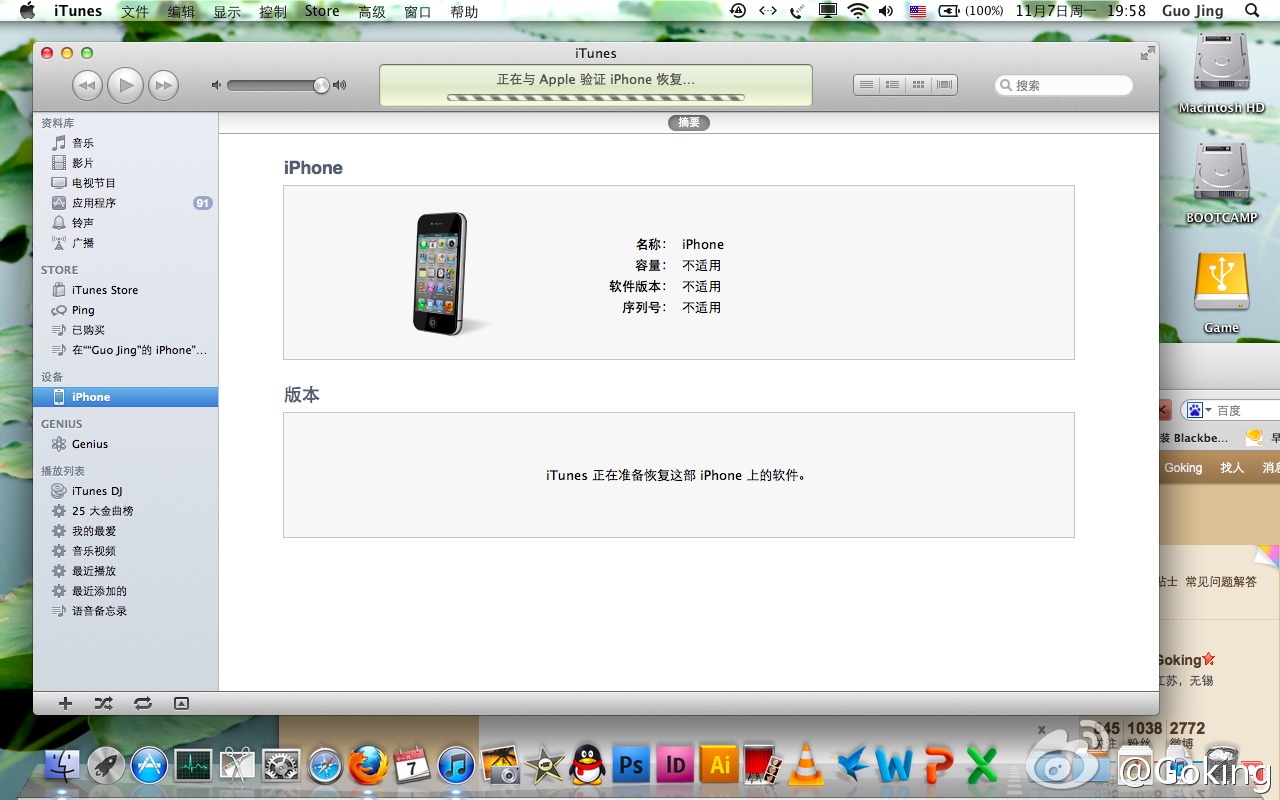This screenshot has width=1280, height=800.
Task: Open BOOTCAMP drive on desktop
Action: coord(1221,183)
